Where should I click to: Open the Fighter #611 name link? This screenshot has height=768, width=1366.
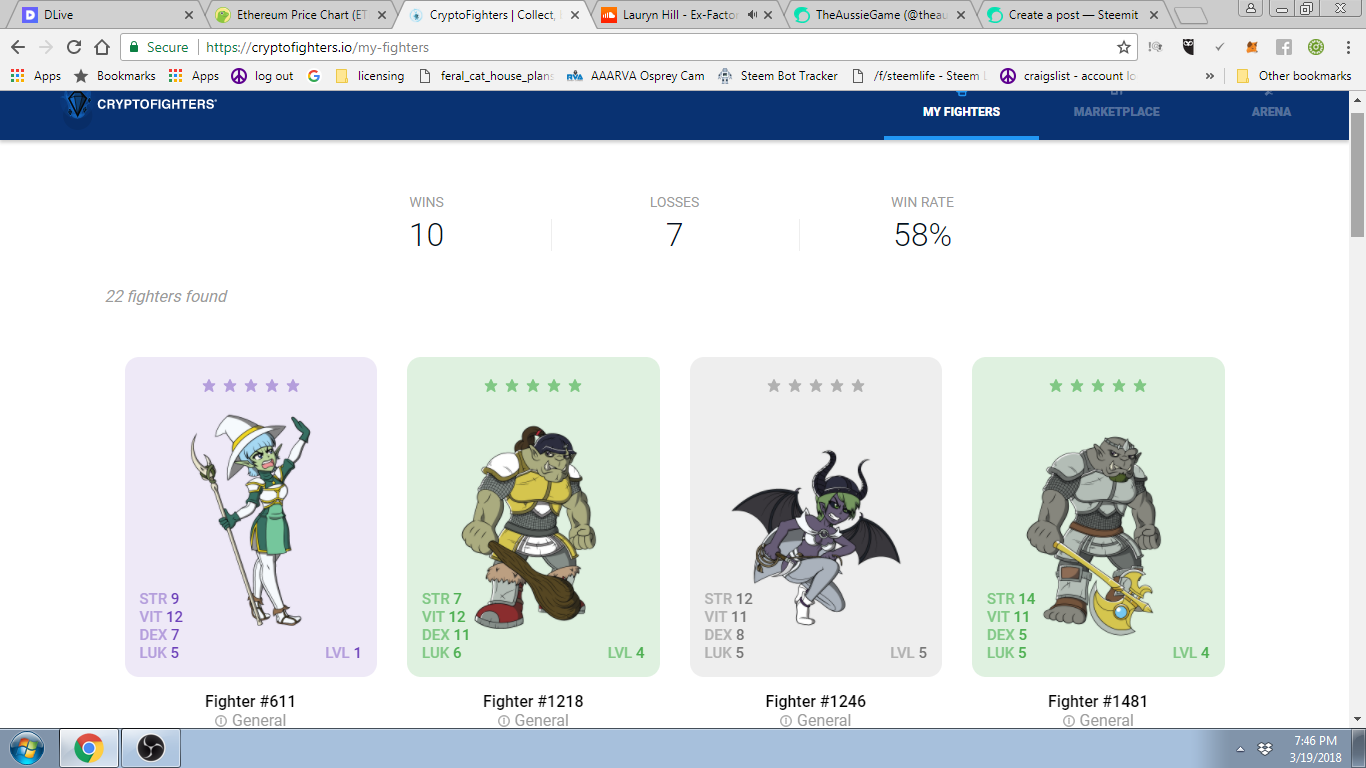[x=250, y=701]
